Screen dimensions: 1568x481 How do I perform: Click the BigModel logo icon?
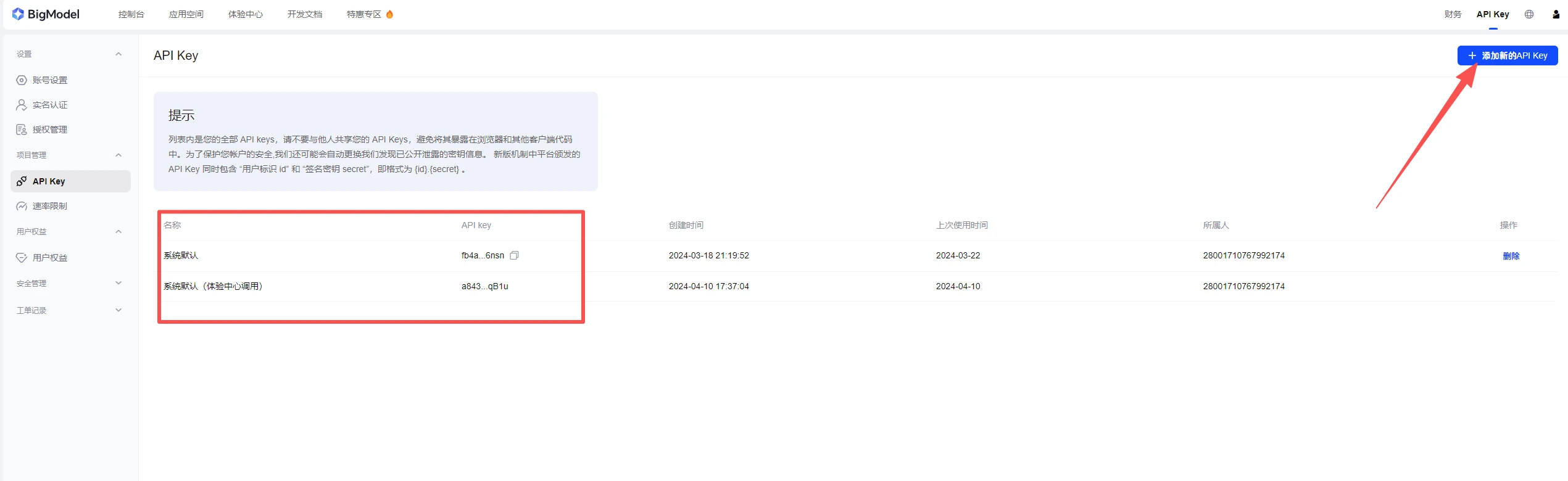[18, 14]
